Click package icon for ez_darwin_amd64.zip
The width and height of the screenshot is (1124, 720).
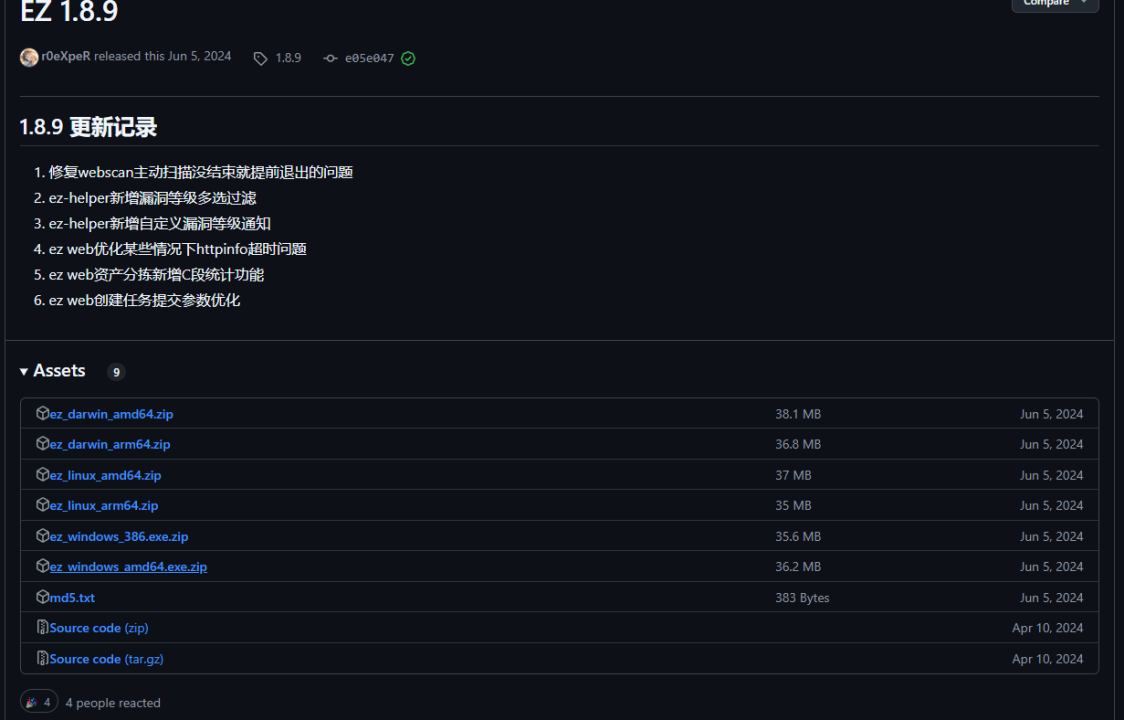point(42,413)
